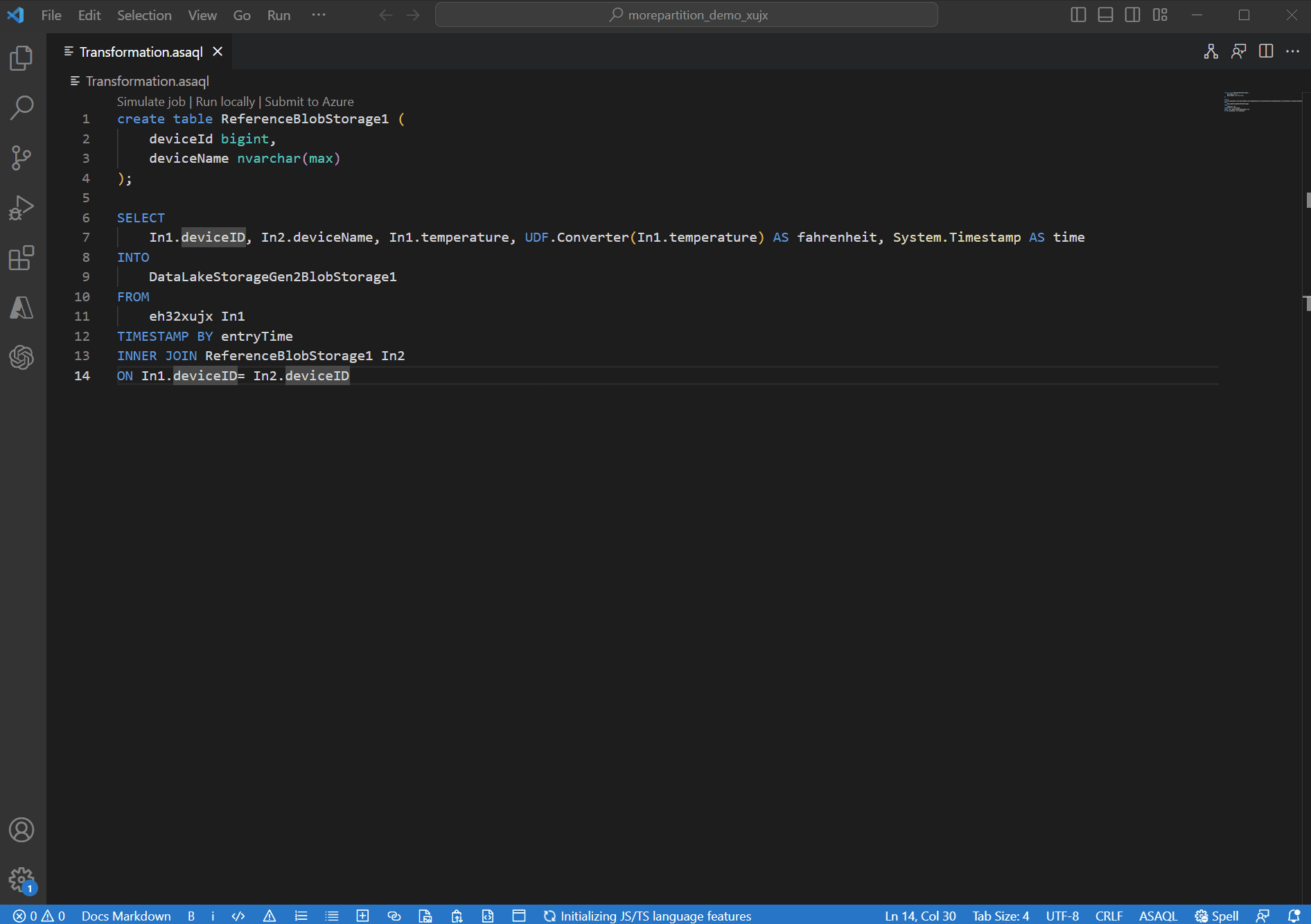Open the ChatGPT sidebar icon
1311x924 pixels.
[x=21, y=357]
